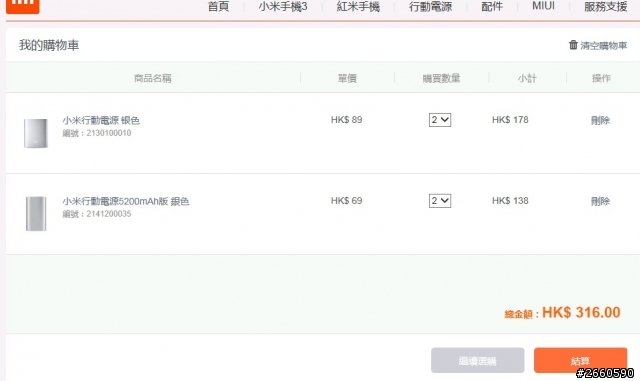
Task: Click the 我的購物車 heading
Action: pyautogui.click(x=49, y=45)
